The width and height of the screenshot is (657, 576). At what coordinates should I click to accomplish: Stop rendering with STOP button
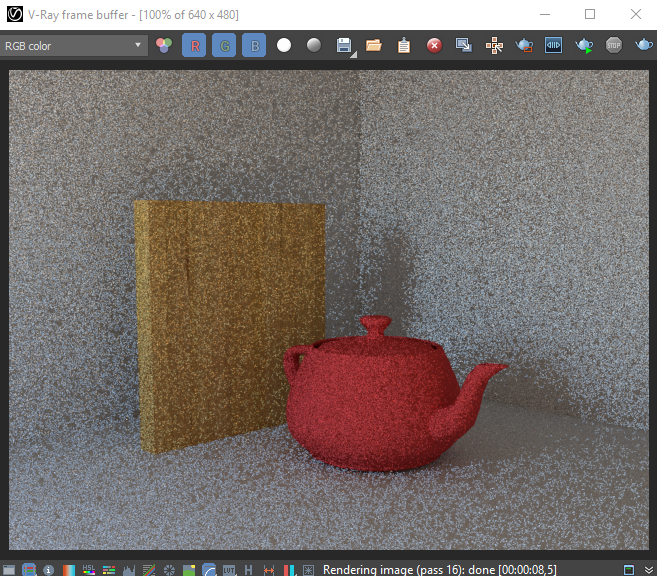(x=613, y=45)
